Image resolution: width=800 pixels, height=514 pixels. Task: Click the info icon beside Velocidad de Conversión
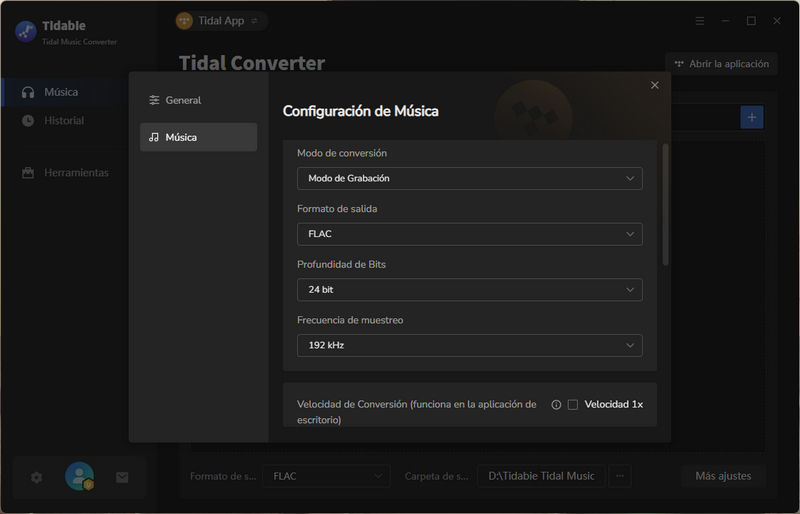556,404
